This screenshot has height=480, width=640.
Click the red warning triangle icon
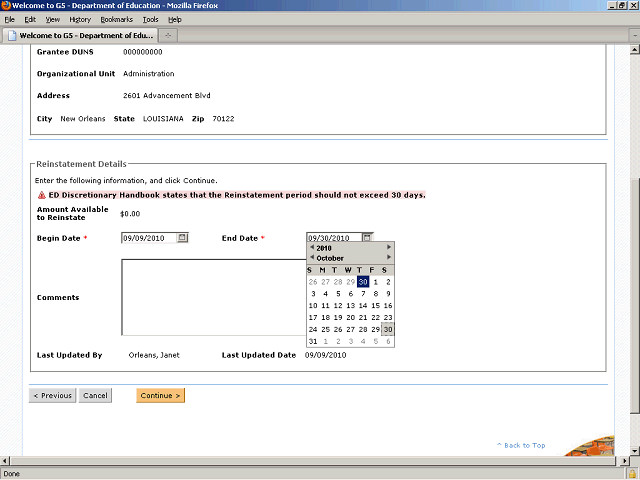42,196
